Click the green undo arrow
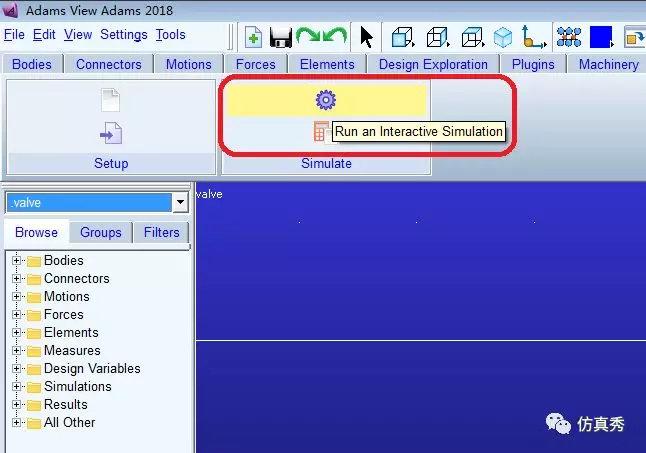 click(335, 37)
